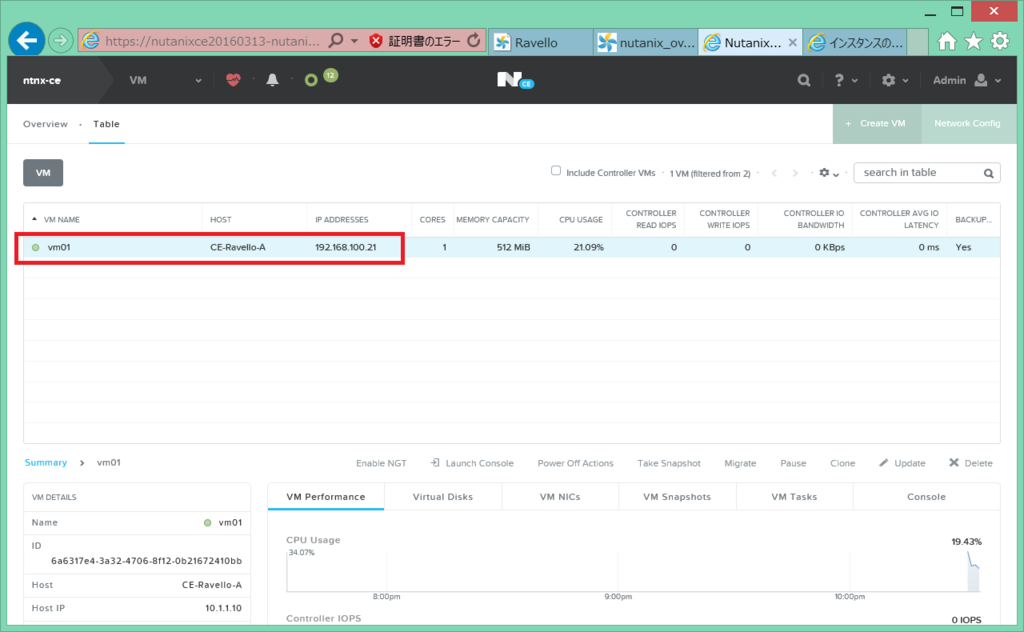Screen dimensions: 1024x632
Task: Click the browser URL address field
Action: click(212, 41)
